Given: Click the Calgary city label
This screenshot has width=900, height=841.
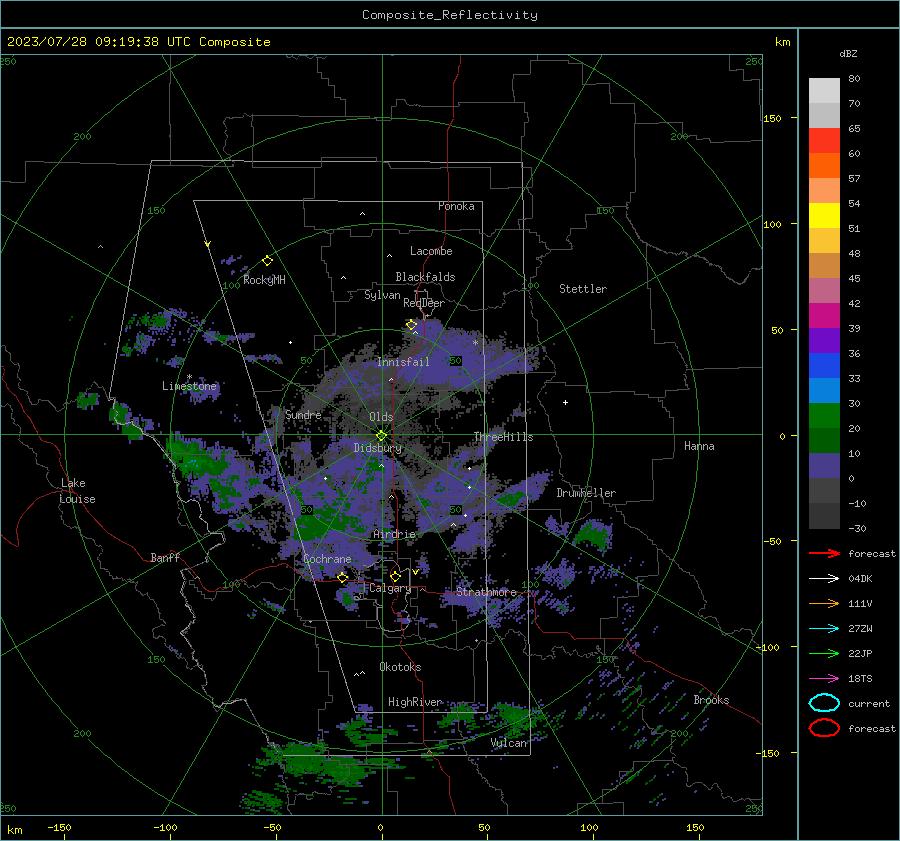Looking at the screenshot, I should tap(390, 588).
